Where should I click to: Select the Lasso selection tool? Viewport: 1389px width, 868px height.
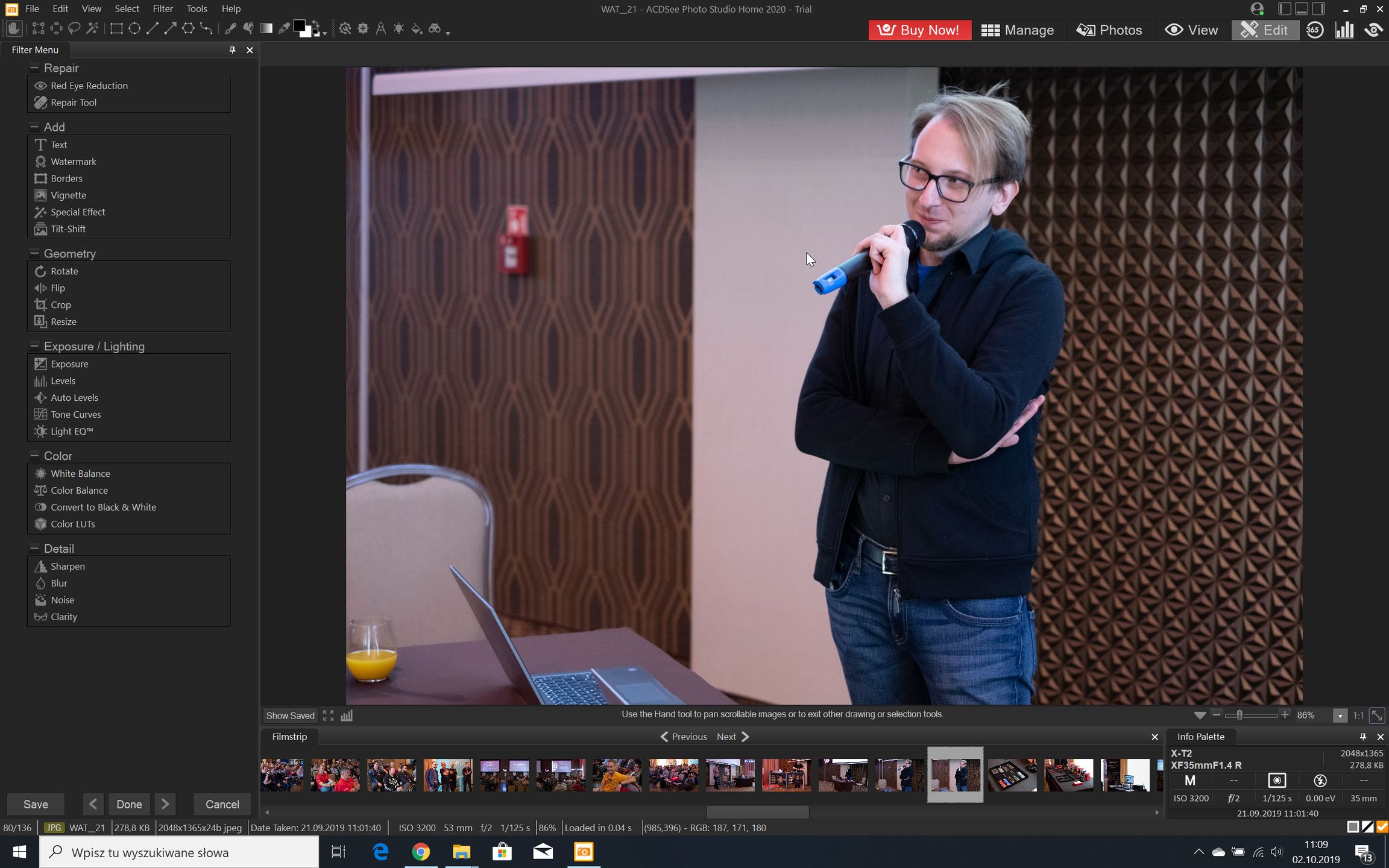(x=74, y=28)
